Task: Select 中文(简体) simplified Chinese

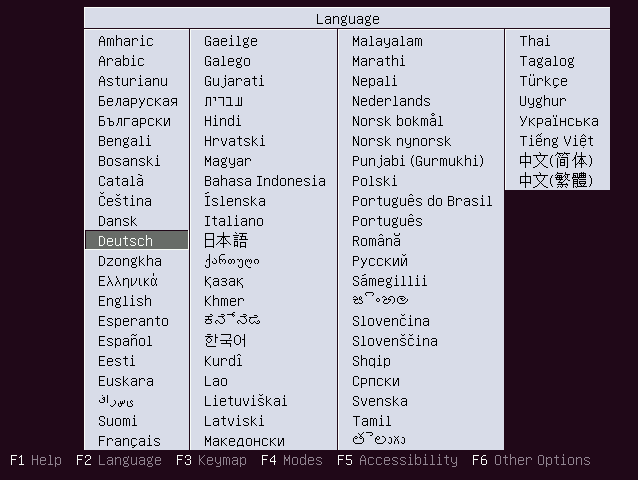Action: pos(556,161)
